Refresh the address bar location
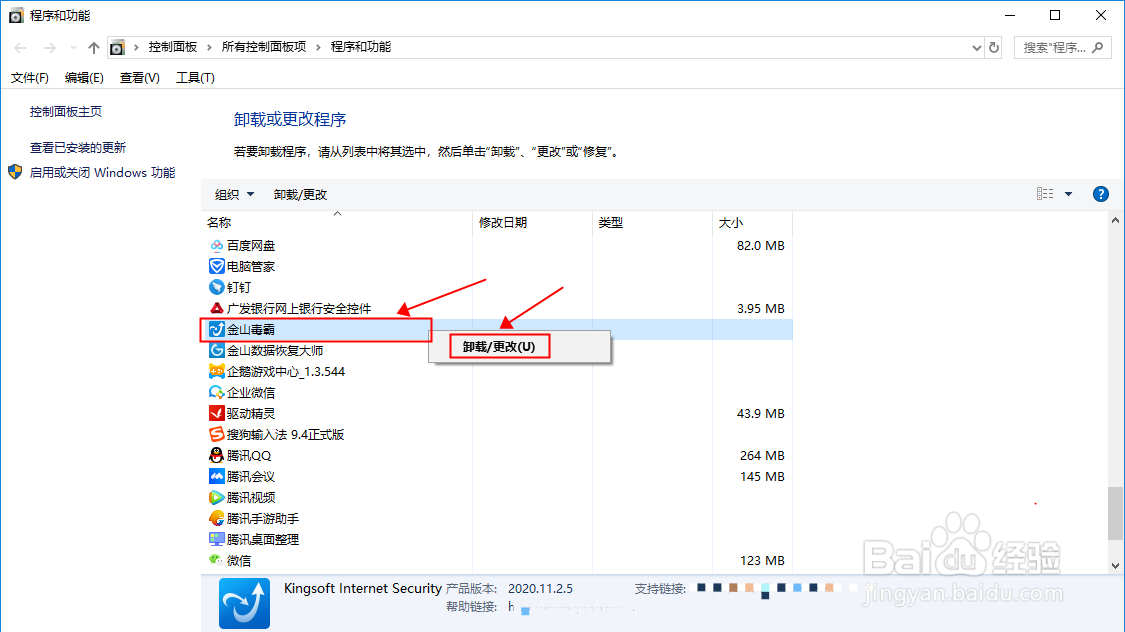The image size is (1125, 632). pos(994,47)
